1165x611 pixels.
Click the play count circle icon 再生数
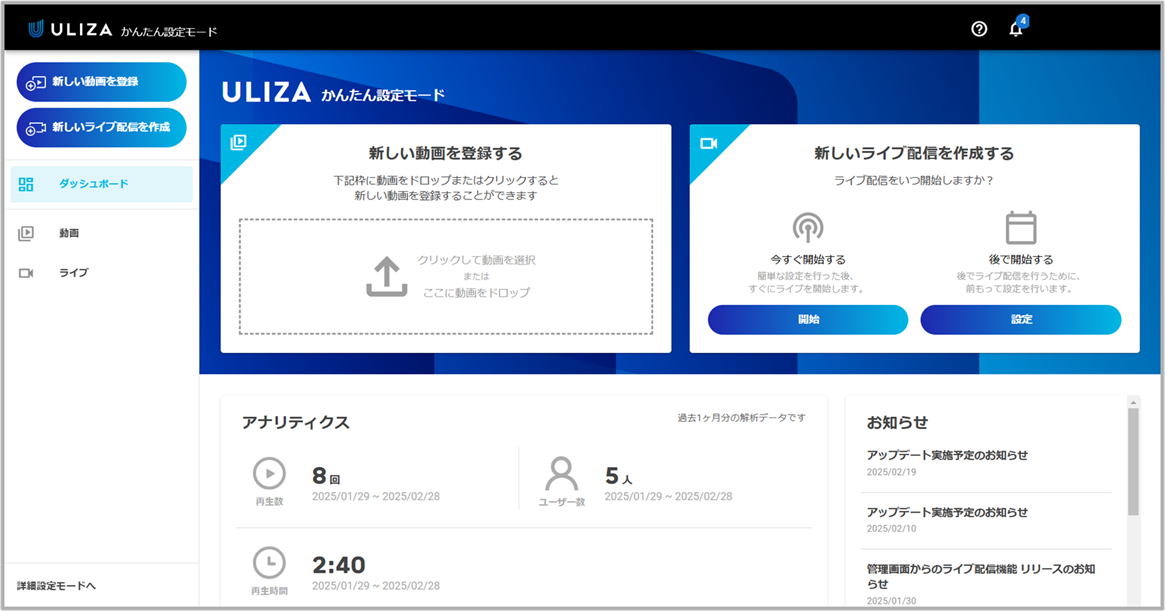coord(269,473)
